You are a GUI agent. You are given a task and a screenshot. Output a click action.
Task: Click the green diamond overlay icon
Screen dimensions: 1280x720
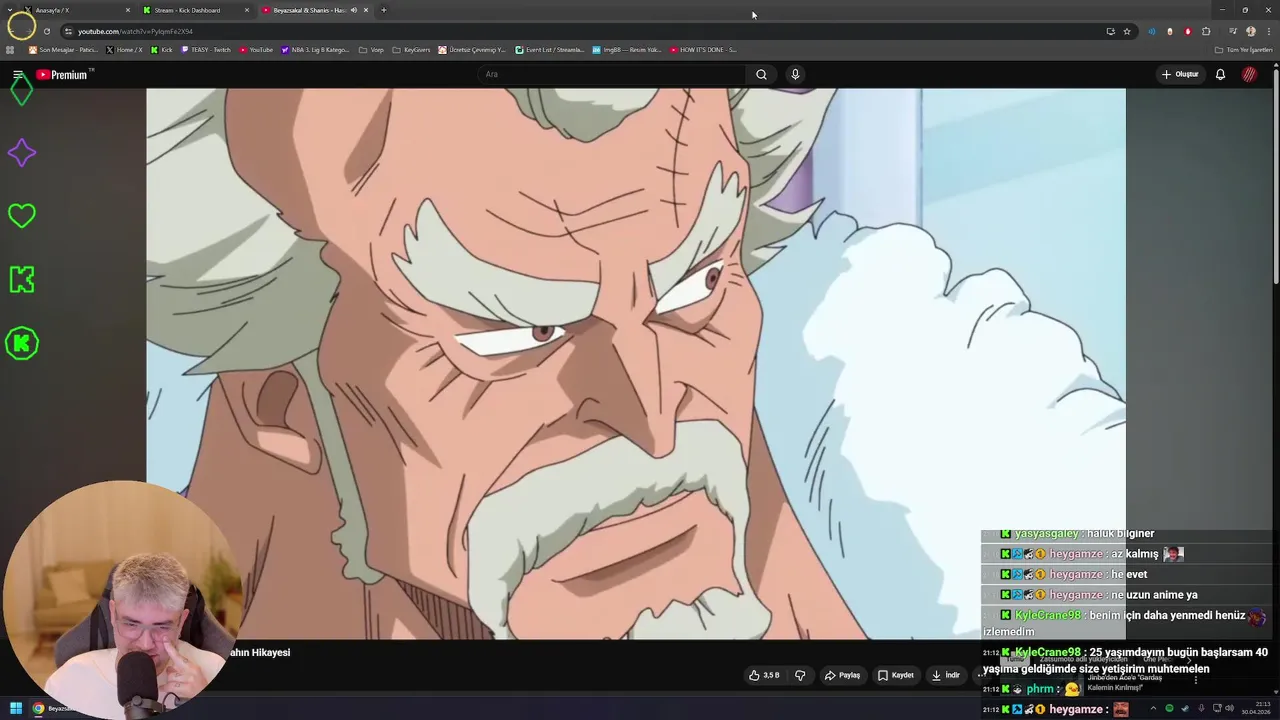21,90
